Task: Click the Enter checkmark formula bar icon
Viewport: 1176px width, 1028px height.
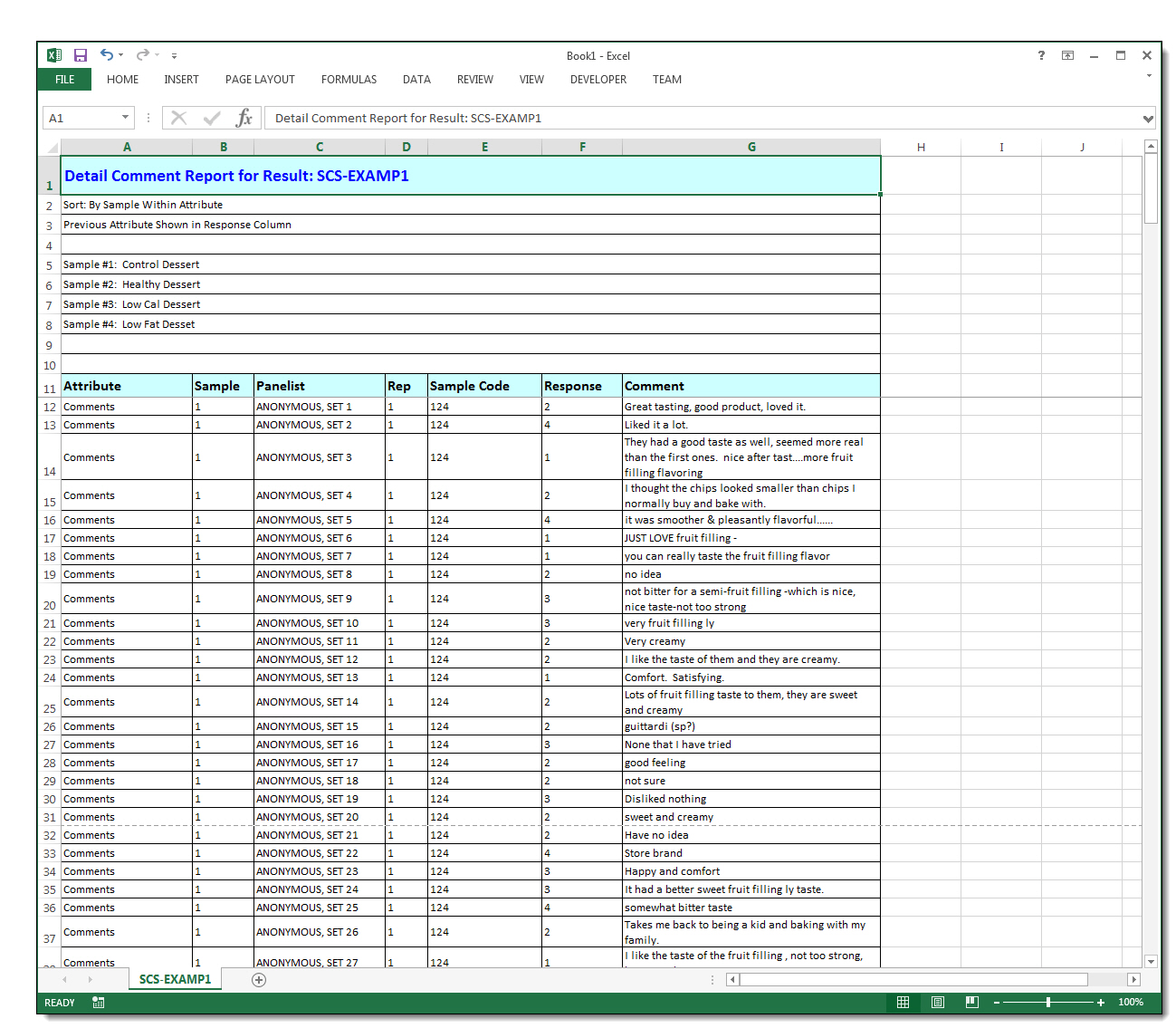Action: (212, 118)
